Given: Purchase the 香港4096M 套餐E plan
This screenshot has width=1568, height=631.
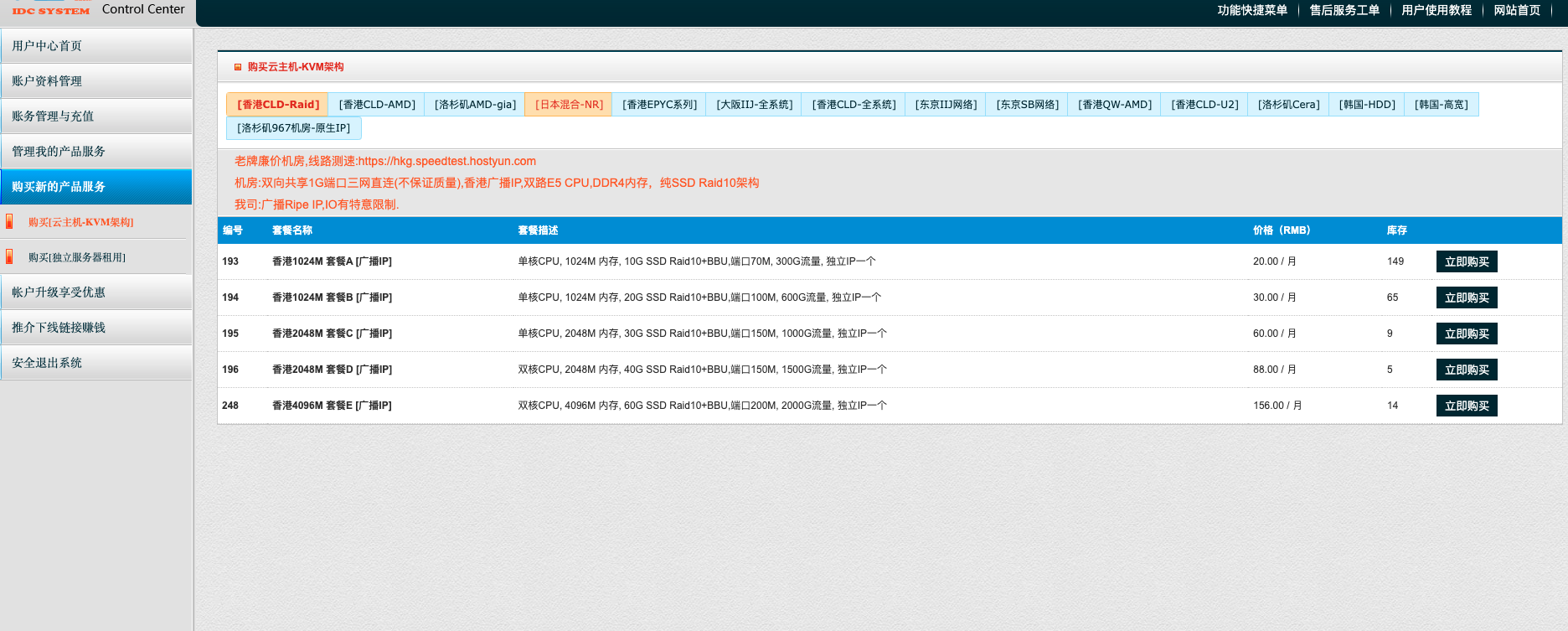Looking at the screenshot, I should coord(1467,406).
